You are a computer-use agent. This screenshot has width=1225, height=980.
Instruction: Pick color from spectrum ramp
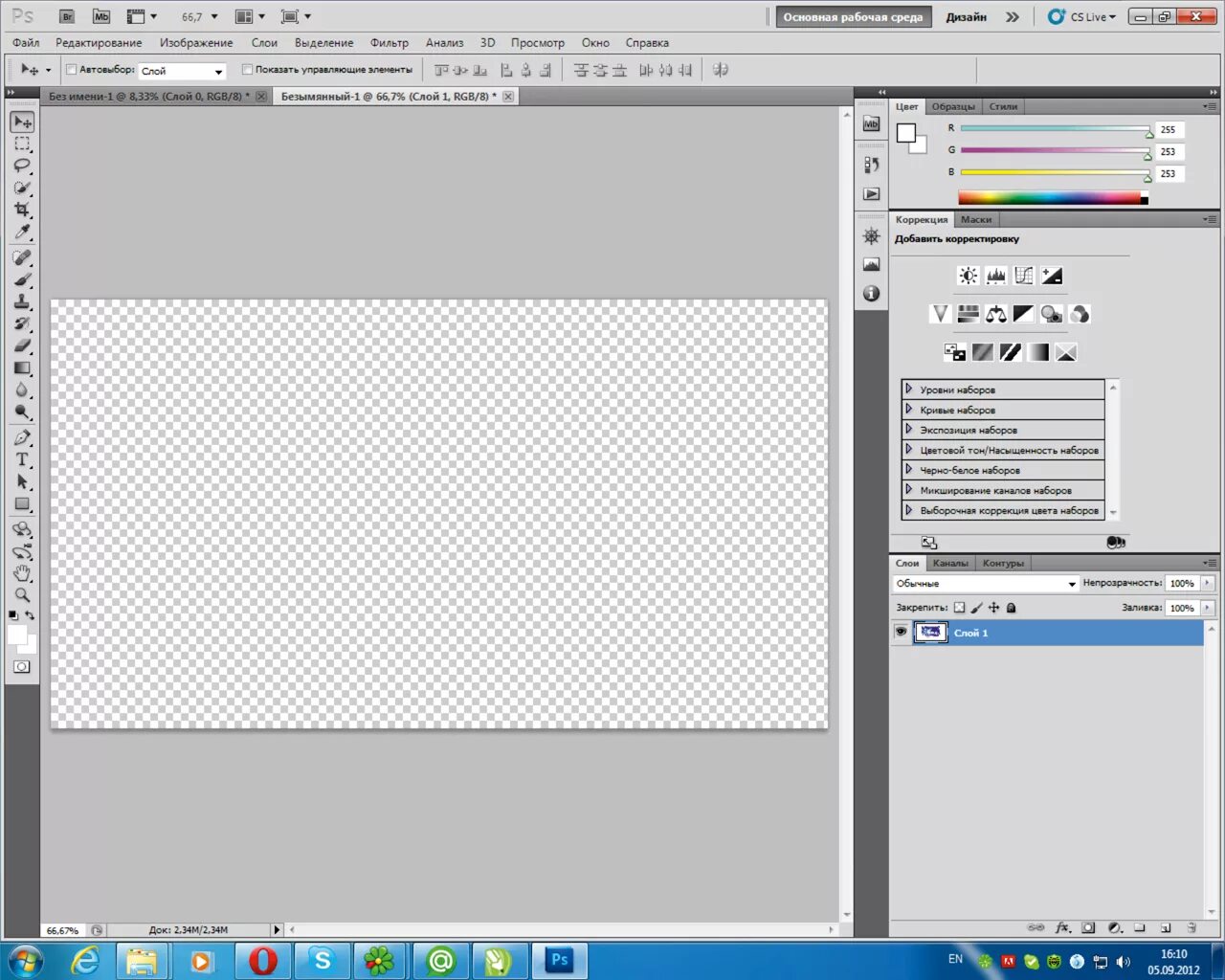pyautogui.click(x=1053, y=198)
